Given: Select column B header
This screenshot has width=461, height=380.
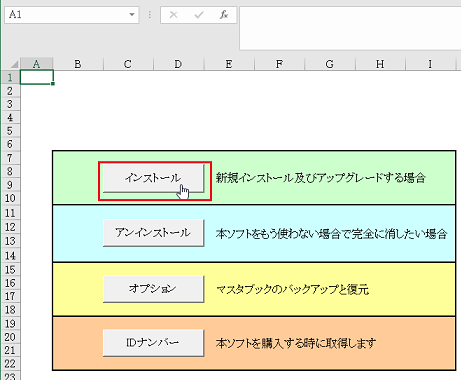Looking at the screenshot, I should [x=78, y=64].
